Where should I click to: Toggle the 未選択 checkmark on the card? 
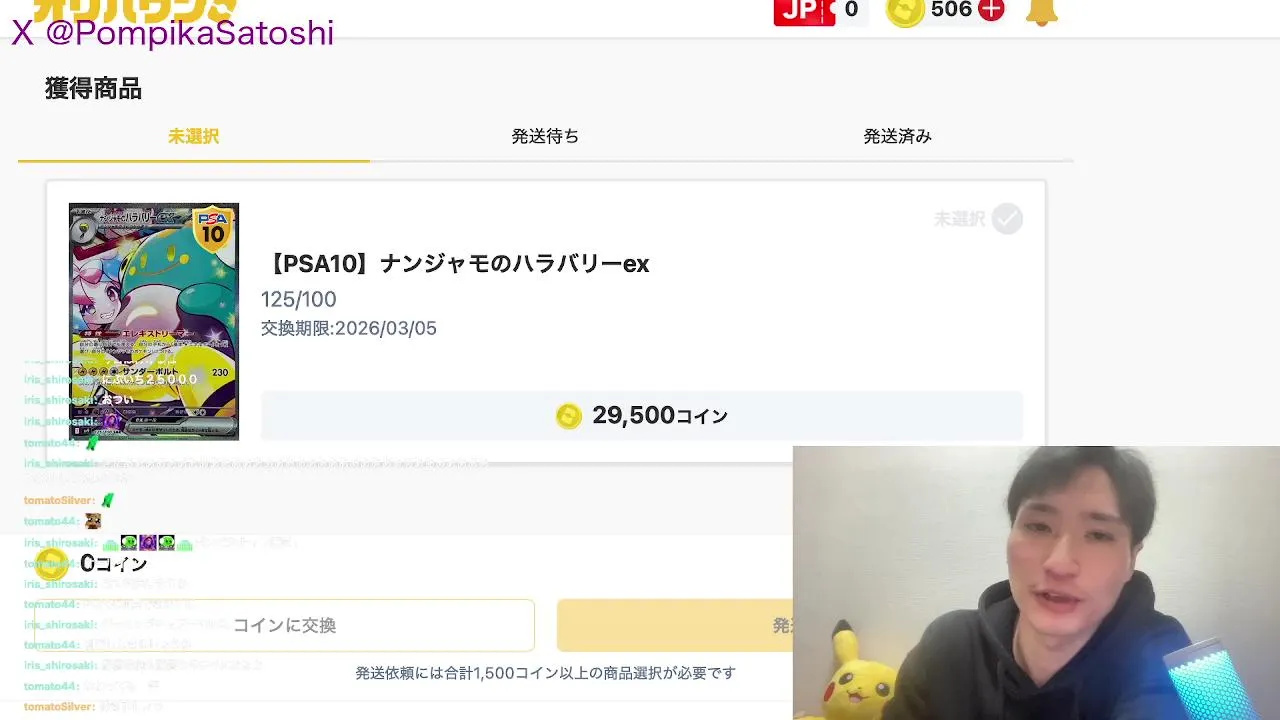[x=1007, y=219]
